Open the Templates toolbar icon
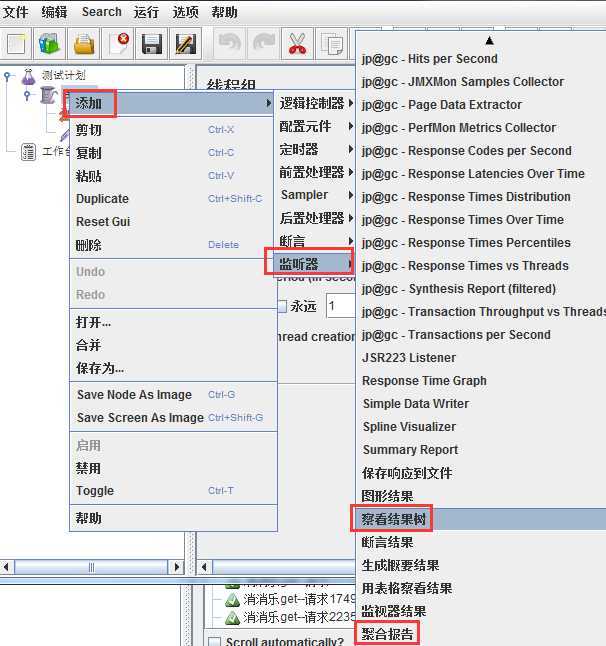Image resolution: width=606 pixels, height=646 pixels. [x=50, y=44]
